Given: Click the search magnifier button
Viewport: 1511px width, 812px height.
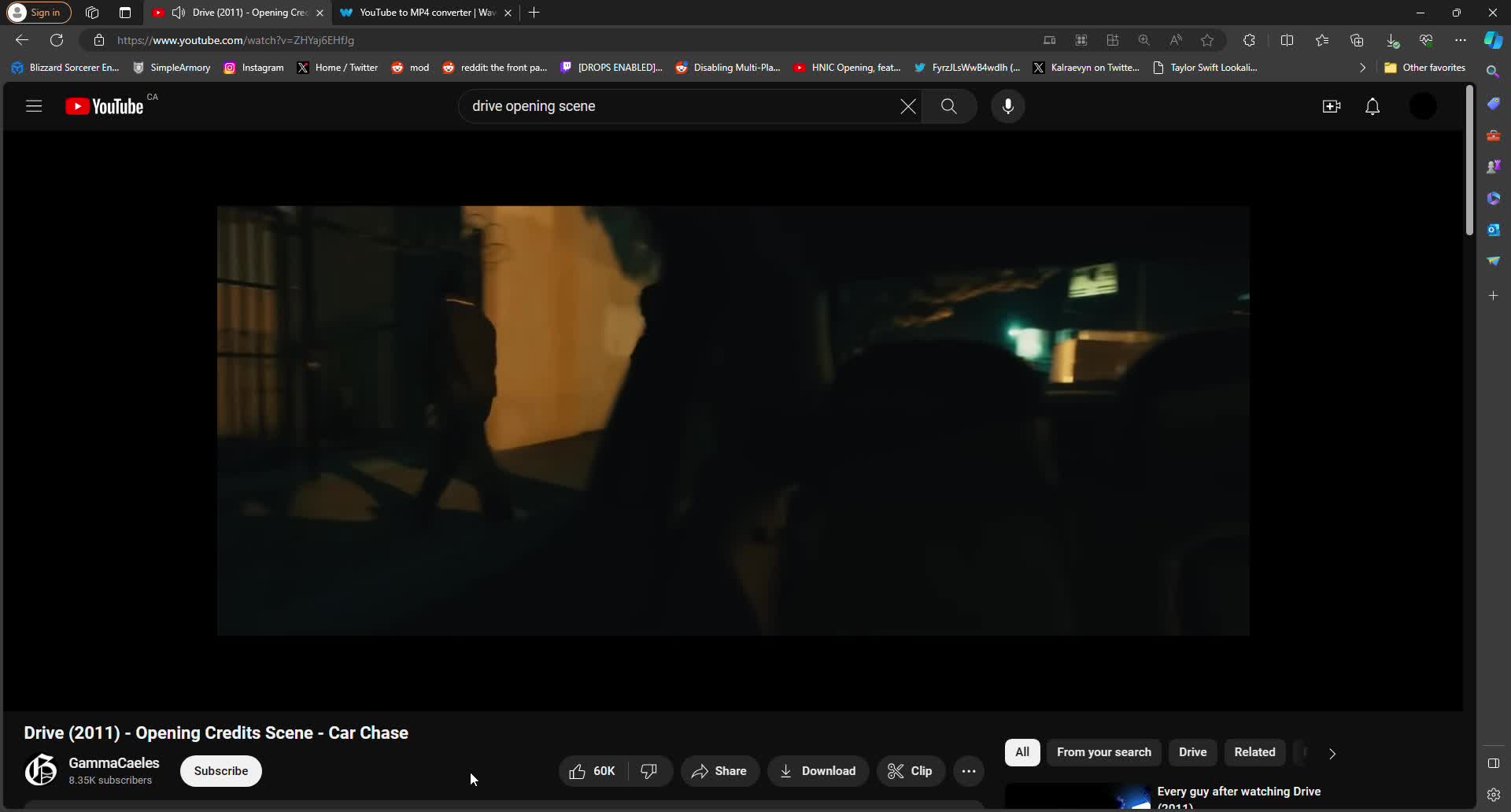Looking at the screenshot, I should tap(949, 106).
